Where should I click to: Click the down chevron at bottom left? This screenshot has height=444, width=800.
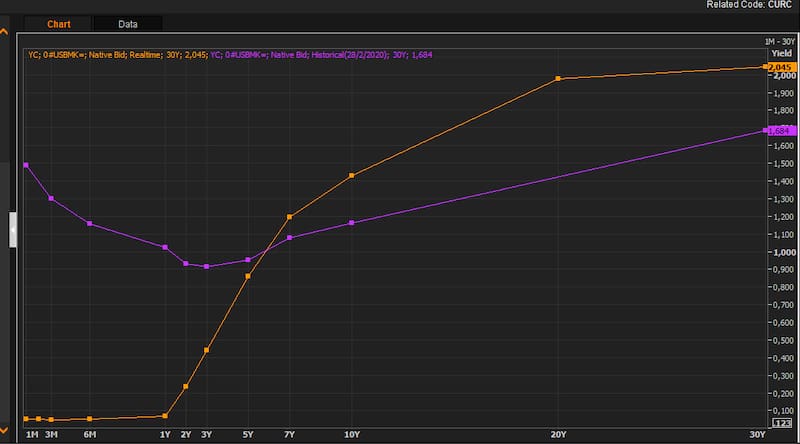pyautogui.click(x=4, y=430)
